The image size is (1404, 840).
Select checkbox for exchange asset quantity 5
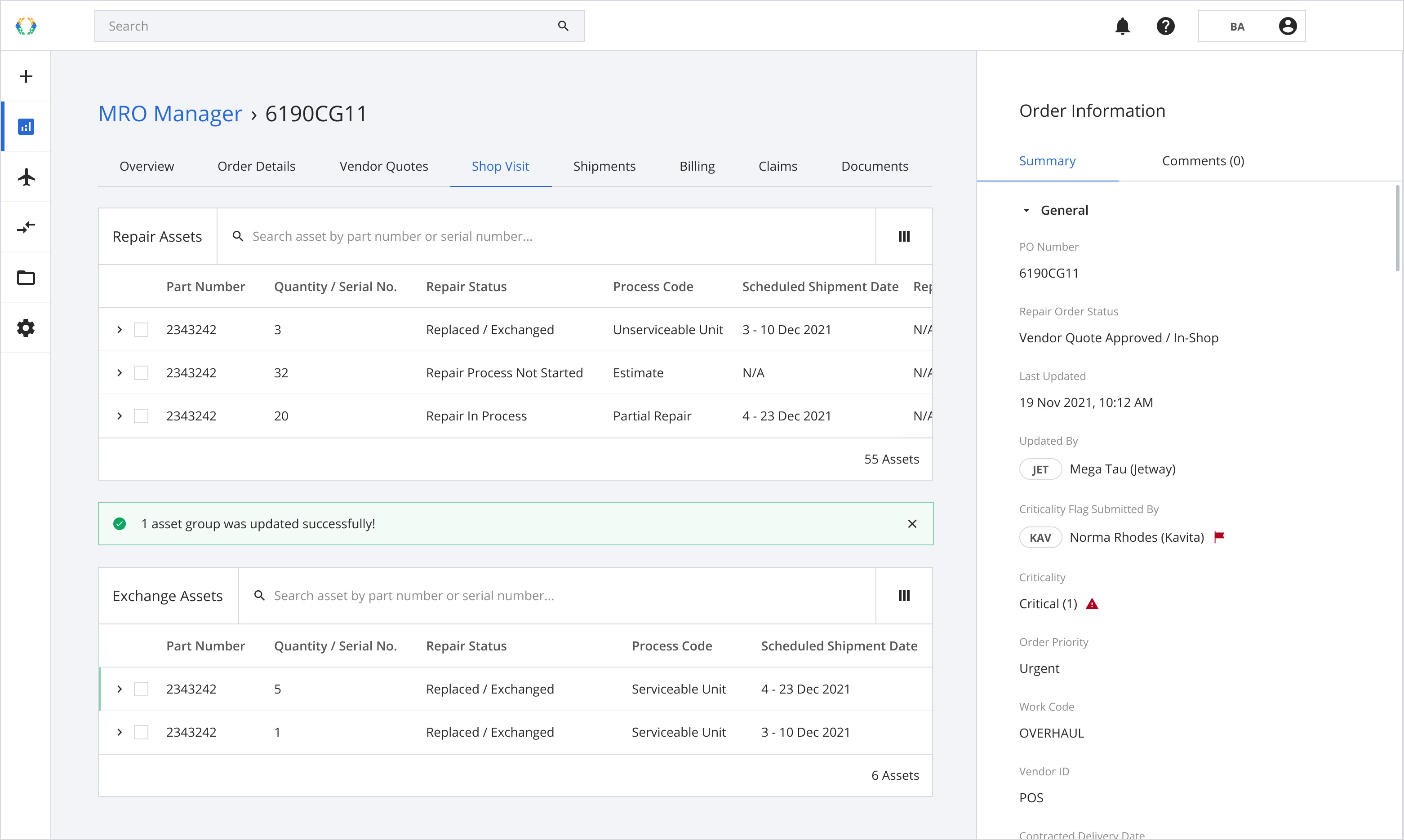[141, 689]
